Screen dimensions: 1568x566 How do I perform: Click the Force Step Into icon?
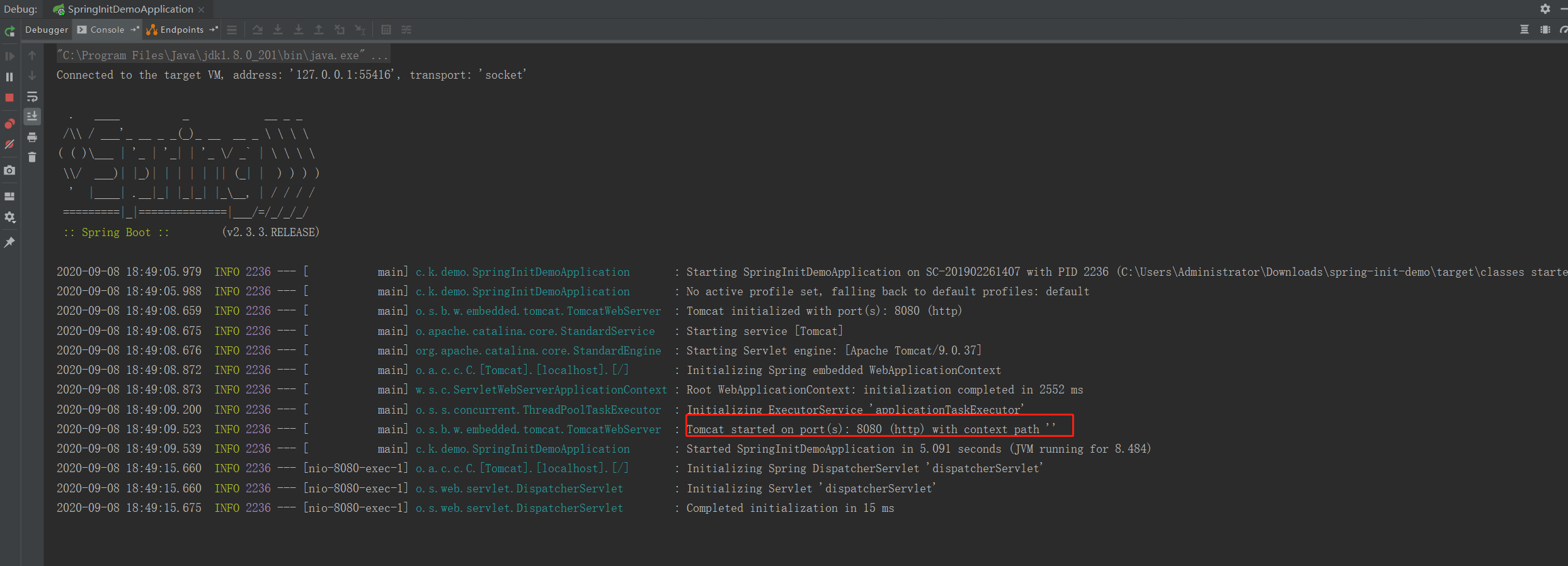point(299,30)
